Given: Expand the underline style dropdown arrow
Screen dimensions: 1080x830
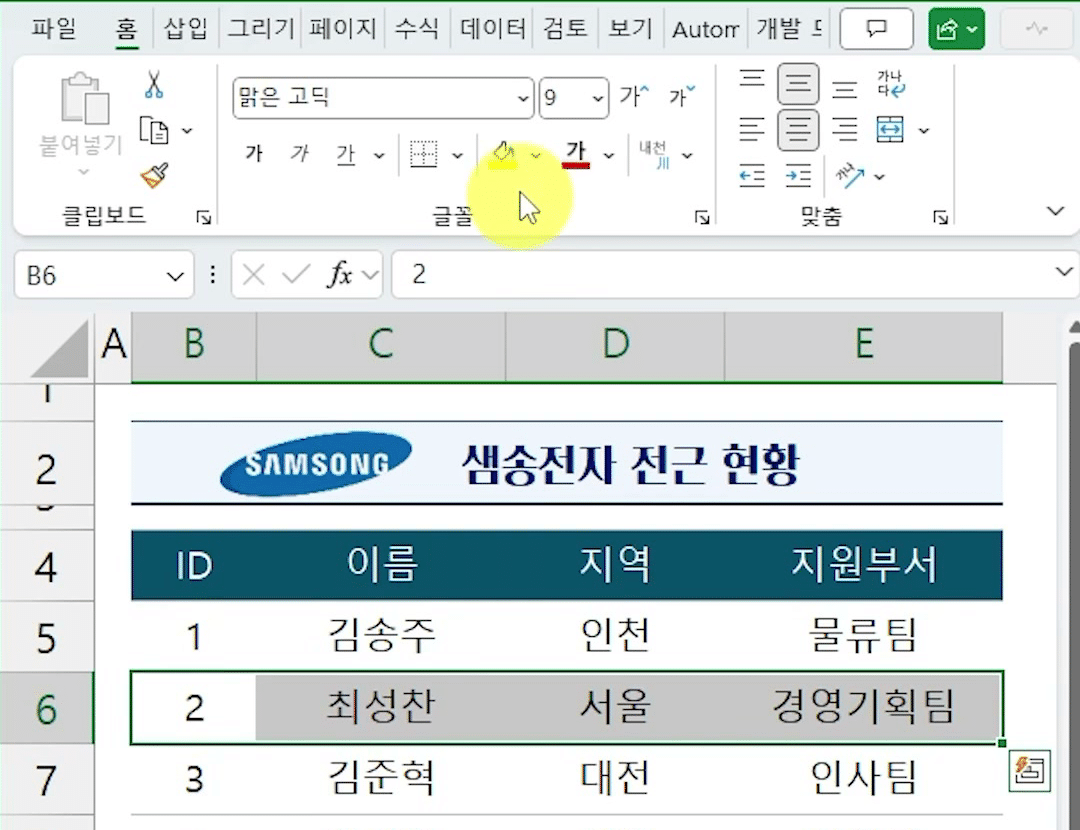Looking at the screenshot, I should 379,156.
